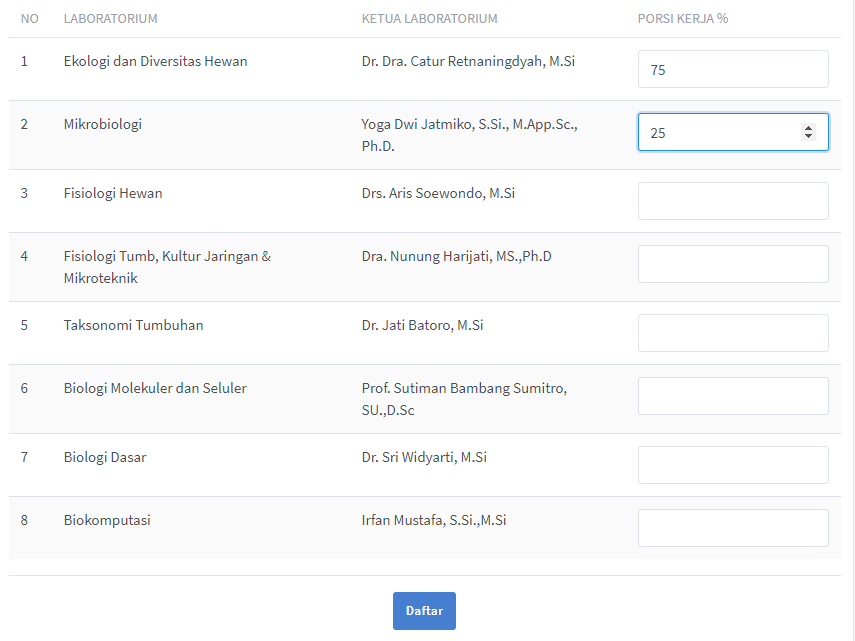Click the NO column header

(x=29, y=19)
